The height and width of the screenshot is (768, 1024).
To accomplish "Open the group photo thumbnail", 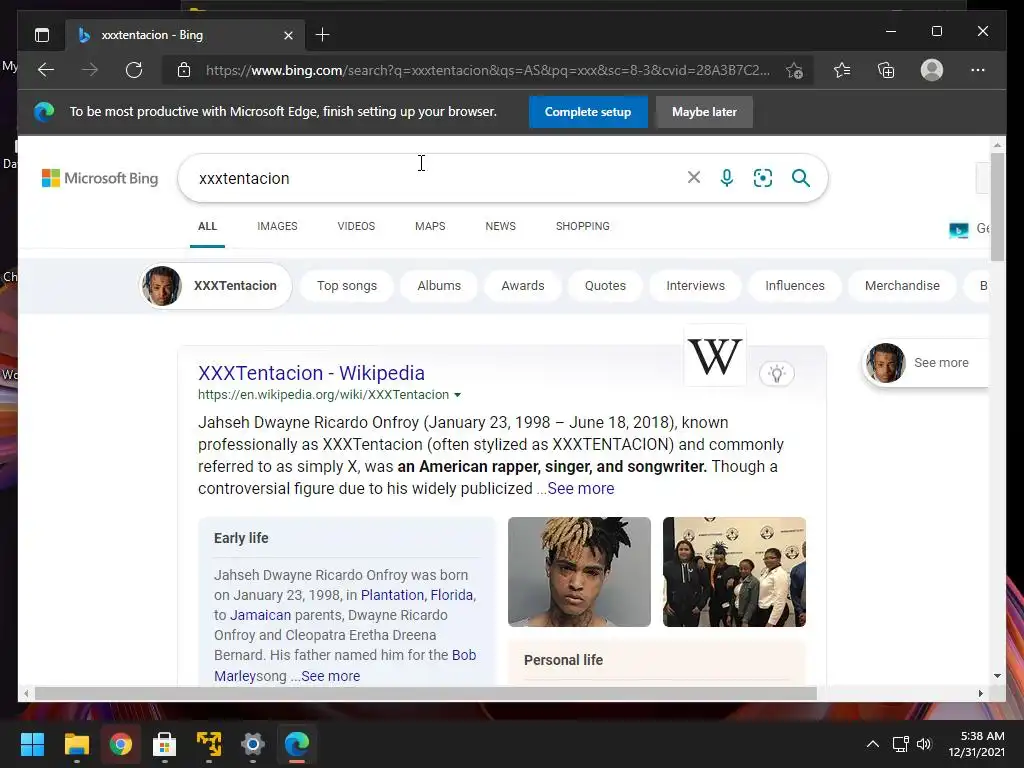I will click(734, 572).
